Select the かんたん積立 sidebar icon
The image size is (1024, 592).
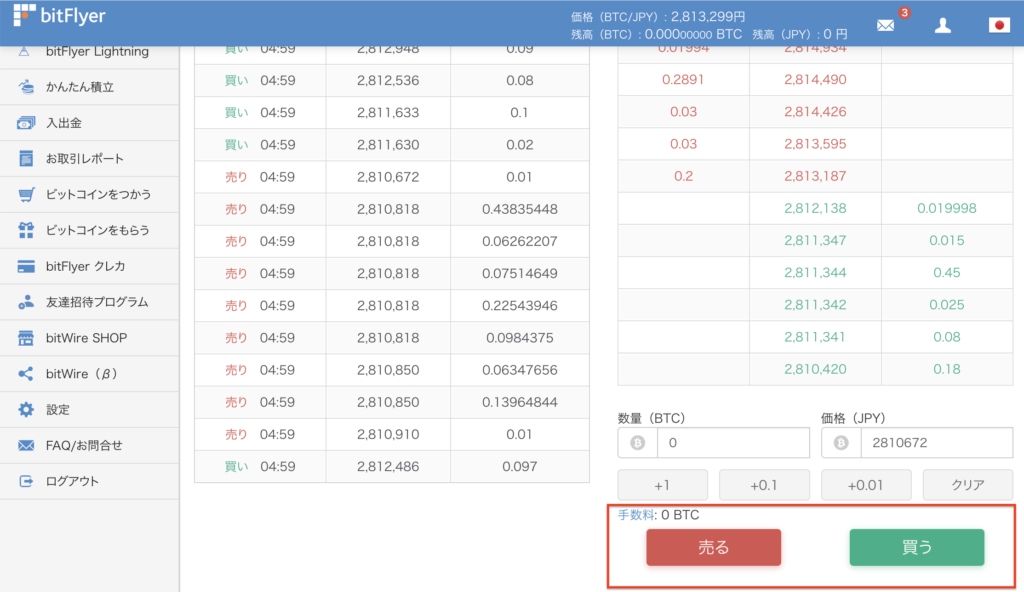point(27,87)
